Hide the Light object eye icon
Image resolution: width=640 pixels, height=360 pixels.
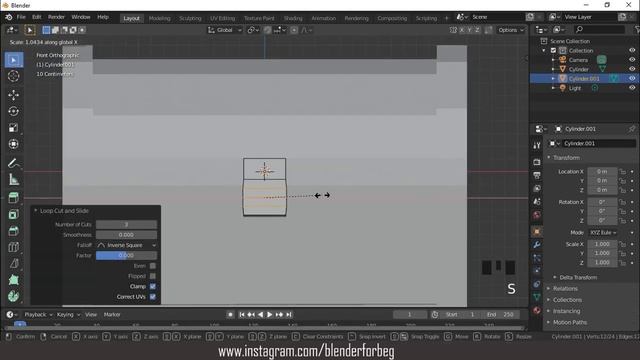pos(632,88)
